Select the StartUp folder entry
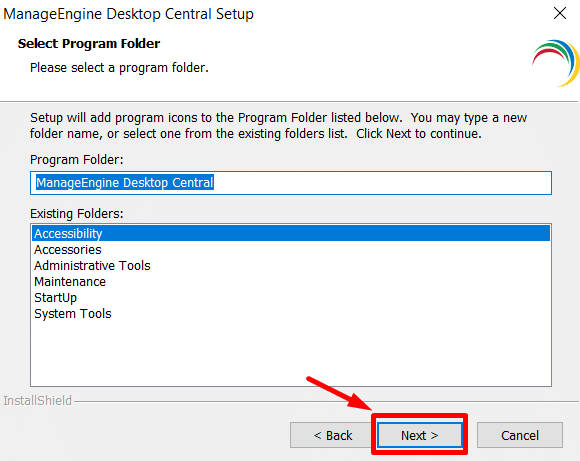580x461 pixels. pos(291,297)
